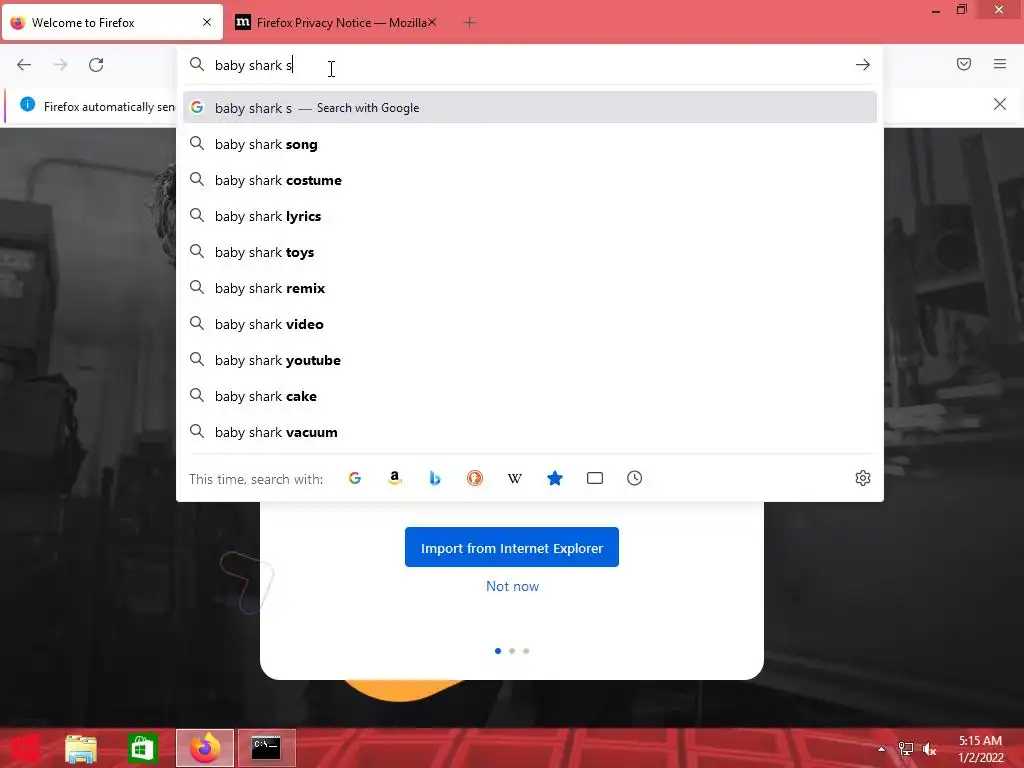Reload the current page
1024x768 pixels.
pyautogui.click(x=96, y=65)
